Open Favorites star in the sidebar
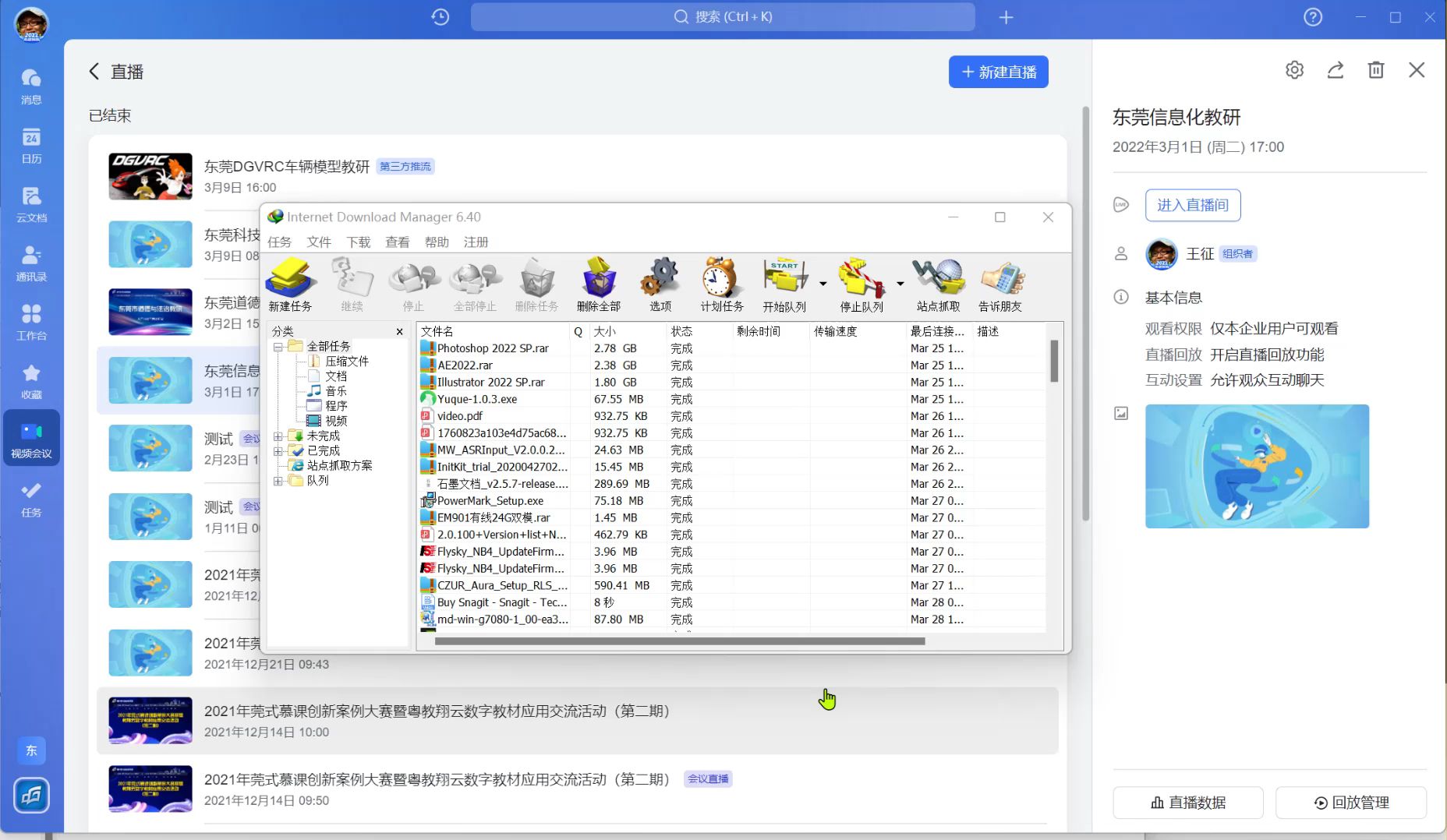Image resolution: width=1447 pixels, height=840 pixels. (31, 382)
